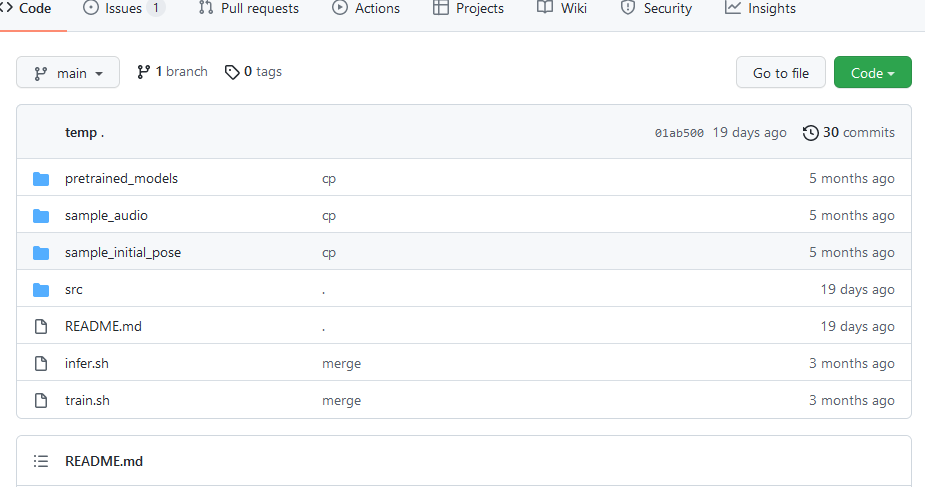The image size is (925, 487).
Task: Click the infer.sh file icon
Action: [41, 364]
